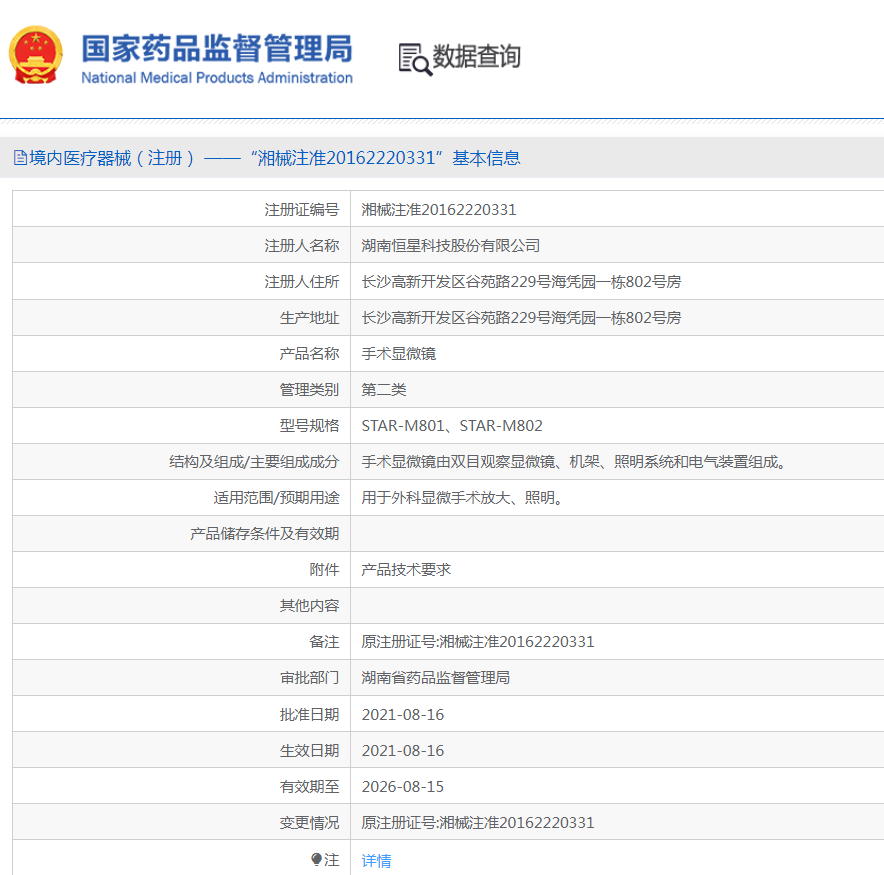Click the structure description starting 手术显微镜由双目
884x875 pixels.
tap(574, 462)
